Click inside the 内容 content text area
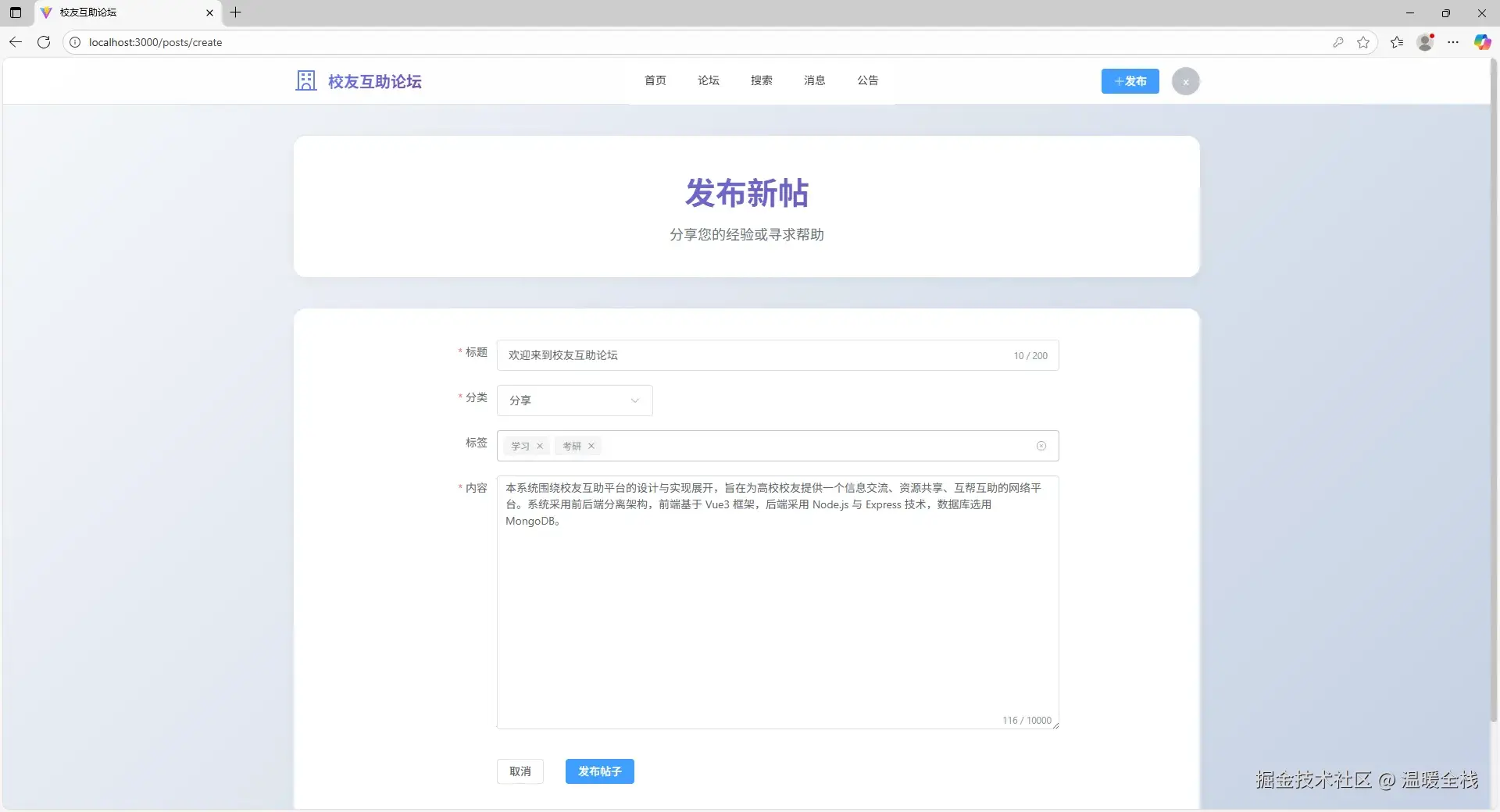 777,609
